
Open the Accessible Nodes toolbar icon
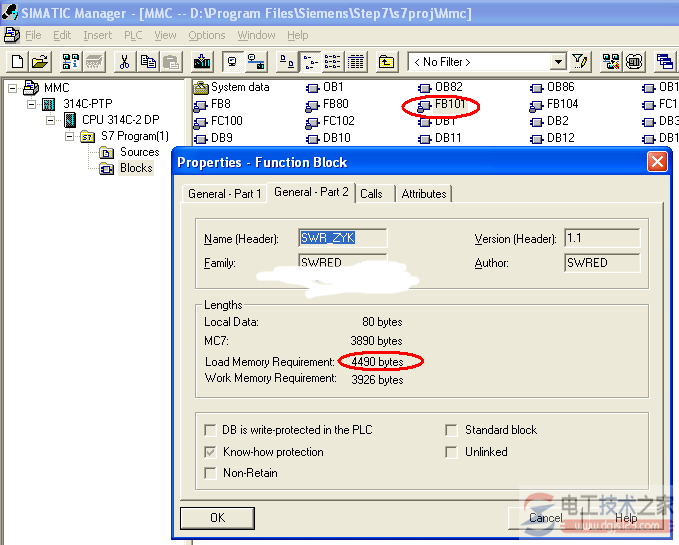(x=71, y=62)
